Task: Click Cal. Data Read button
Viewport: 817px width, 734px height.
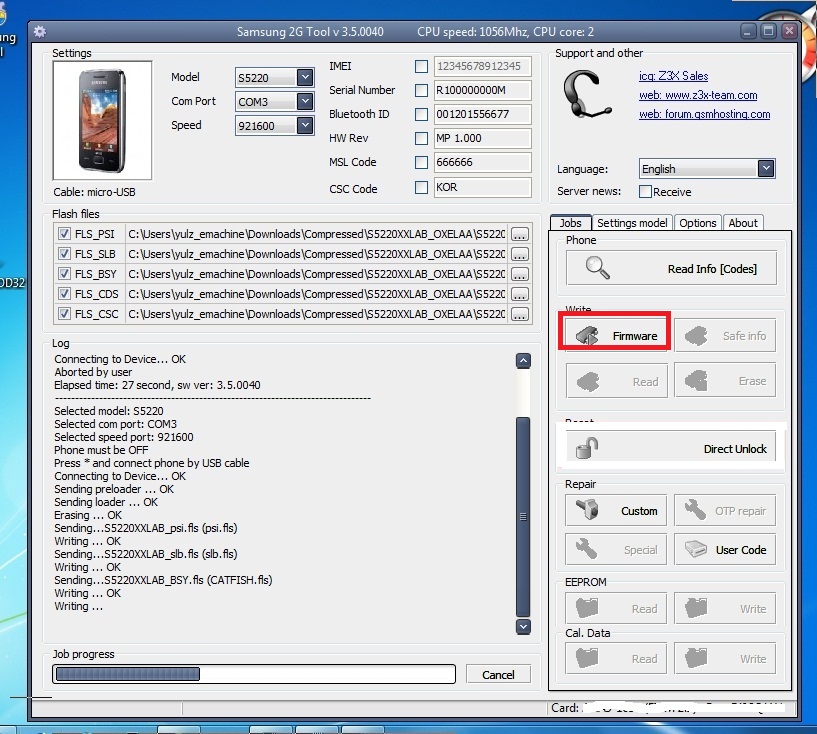Action: pyautogui.click(x=616, y=658)
